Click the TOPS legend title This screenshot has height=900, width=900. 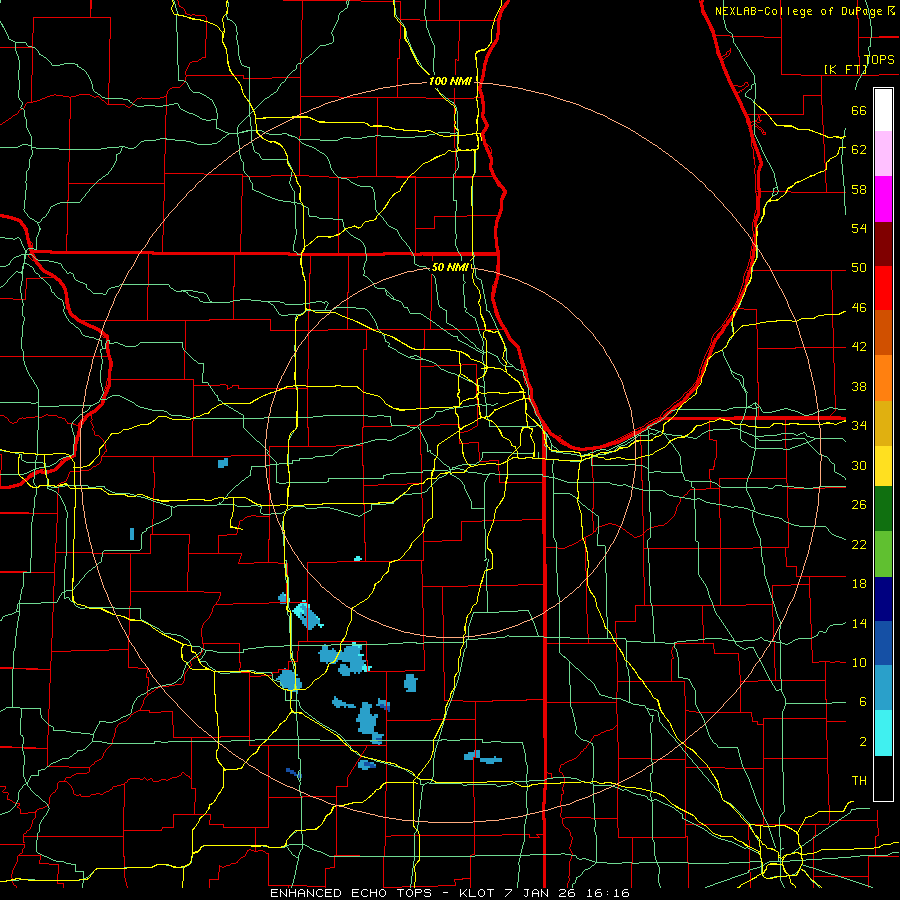coord(879,60)
